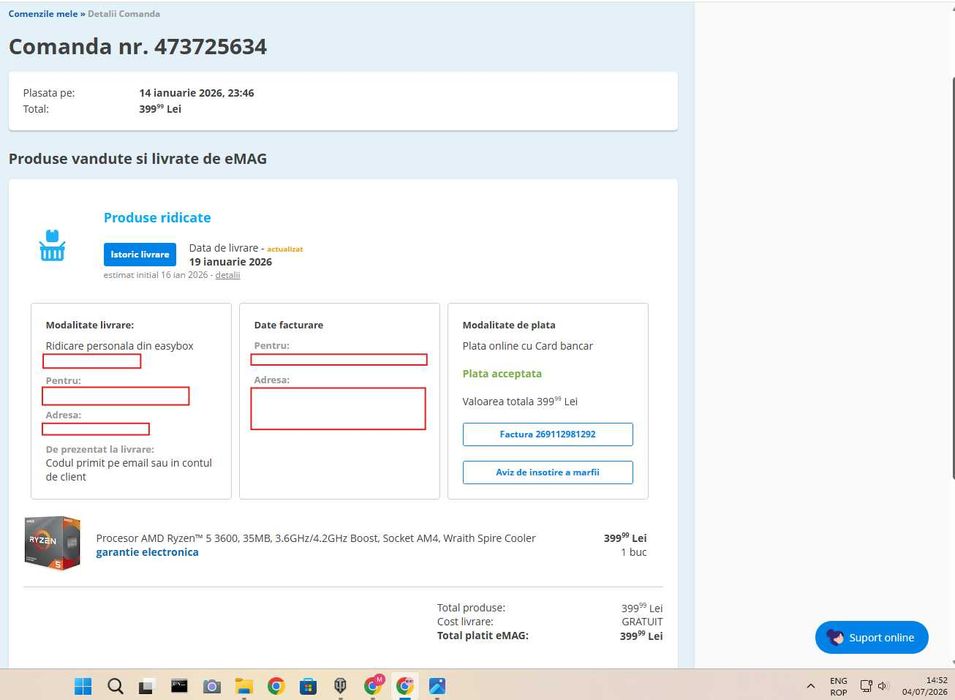Open the network status tray icon
This screenshot has width=955, height=700.
pos(865,686)
